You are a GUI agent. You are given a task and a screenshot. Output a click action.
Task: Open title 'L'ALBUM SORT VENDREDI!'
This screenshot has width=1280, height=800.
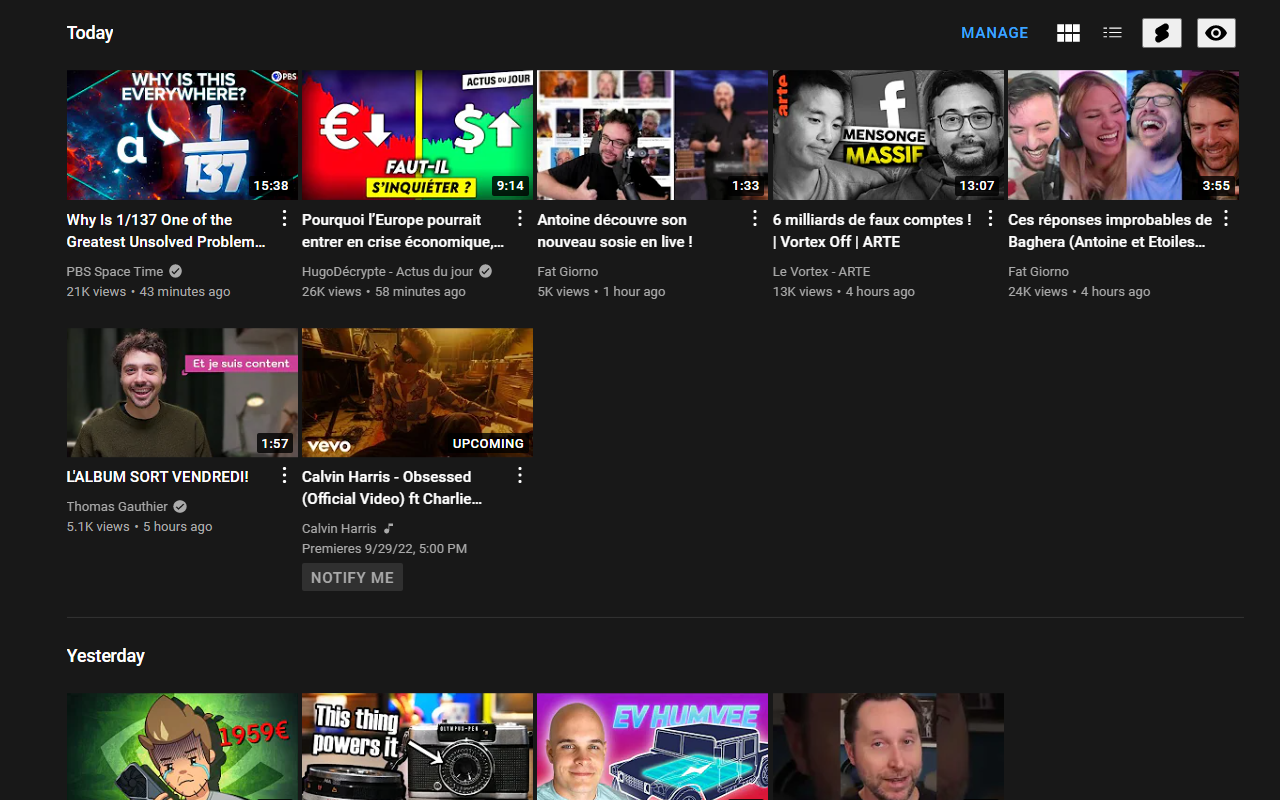(158, 477)
